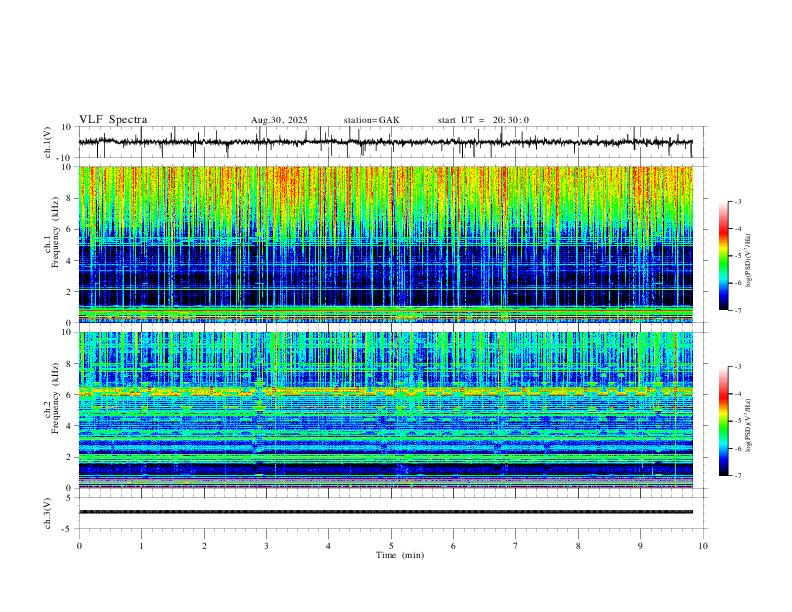Click the time axis tick label '5'
Viewport: 792px width, 612px height.
(391, 546)
